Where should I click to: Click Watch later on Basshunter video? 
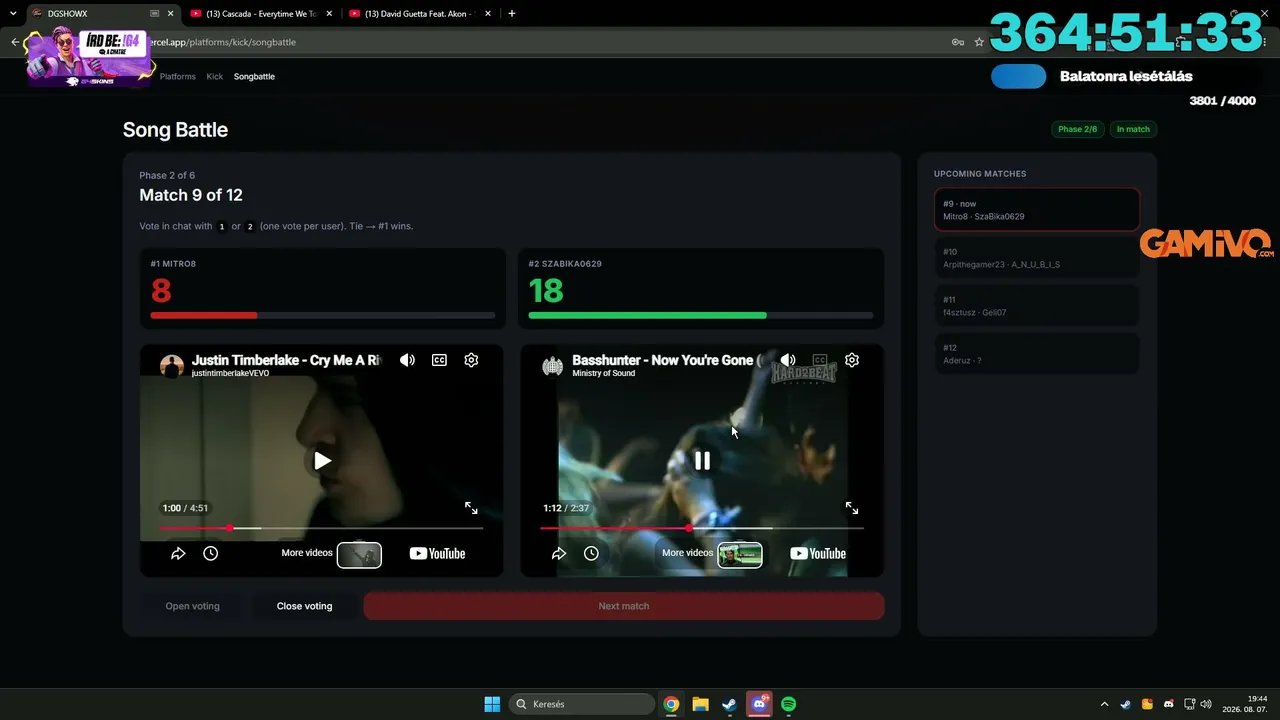point(591,553)
